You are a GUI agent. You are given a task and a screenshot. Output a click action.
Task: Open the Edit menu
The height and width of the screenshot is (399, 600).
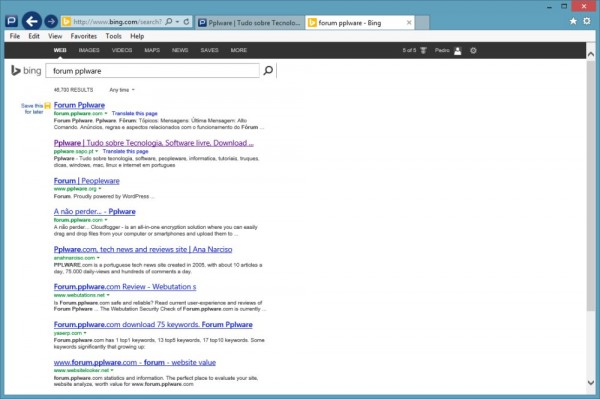(34, 36)
